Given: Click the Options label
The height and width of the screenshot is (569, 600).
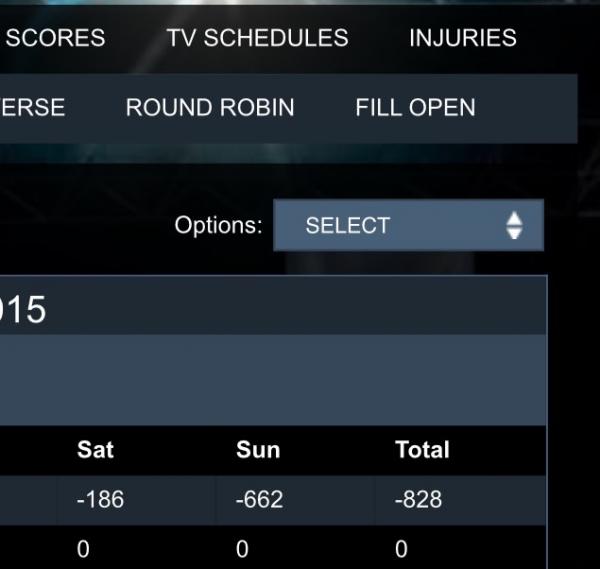Looking at the screenshot, I should click(218, 225).
